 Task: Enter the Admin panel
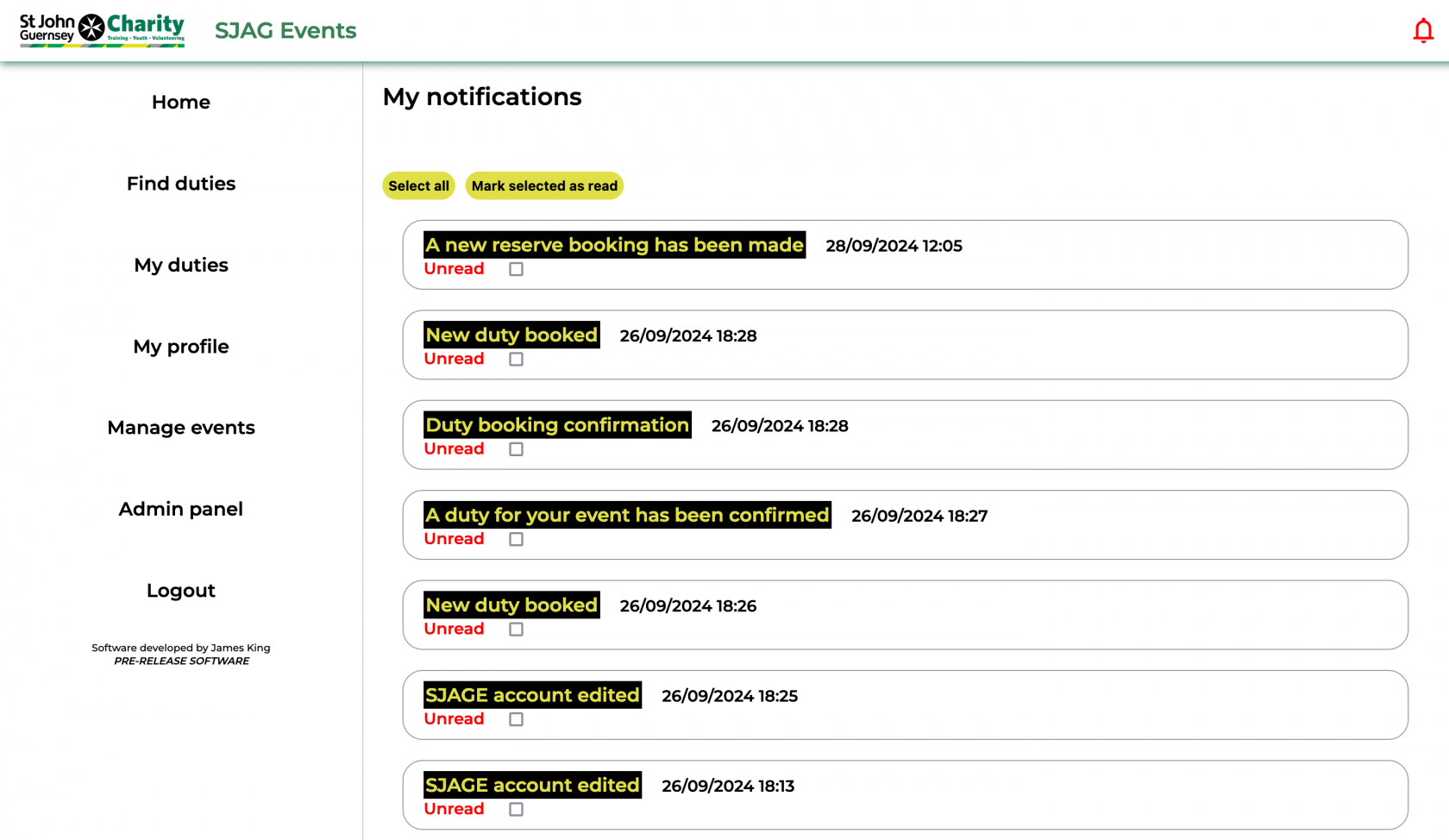pos(180,509)
